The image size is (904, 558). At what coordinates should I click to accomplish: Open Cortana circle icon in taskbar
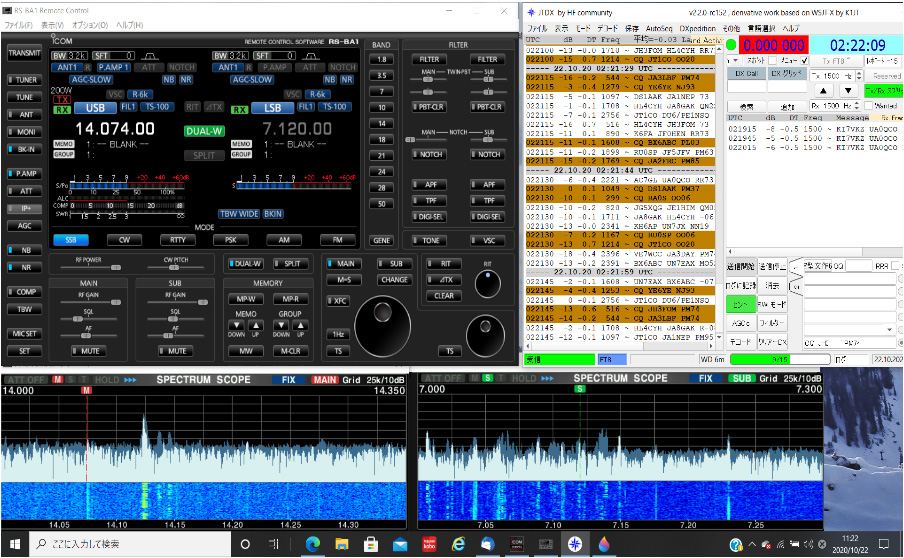click(245, 544)
